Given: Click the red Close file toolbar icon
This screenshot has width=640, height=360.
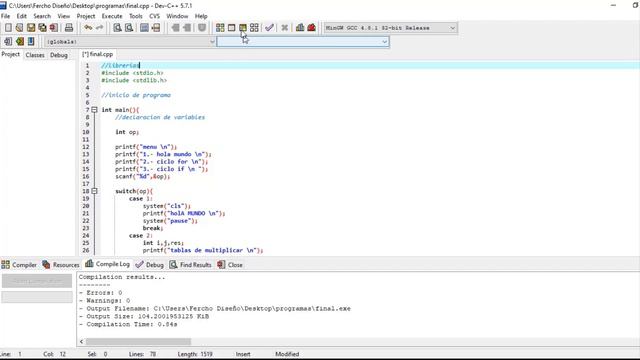Looking at the screenshot, I should tap(53, 28).
